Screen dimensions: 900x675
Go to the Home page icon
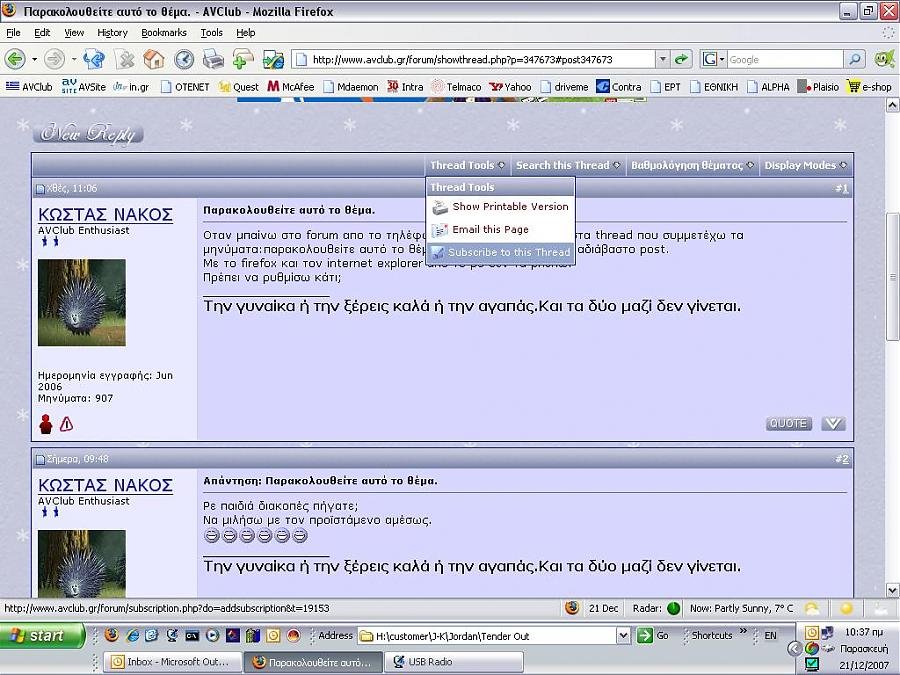coord(153,59)
